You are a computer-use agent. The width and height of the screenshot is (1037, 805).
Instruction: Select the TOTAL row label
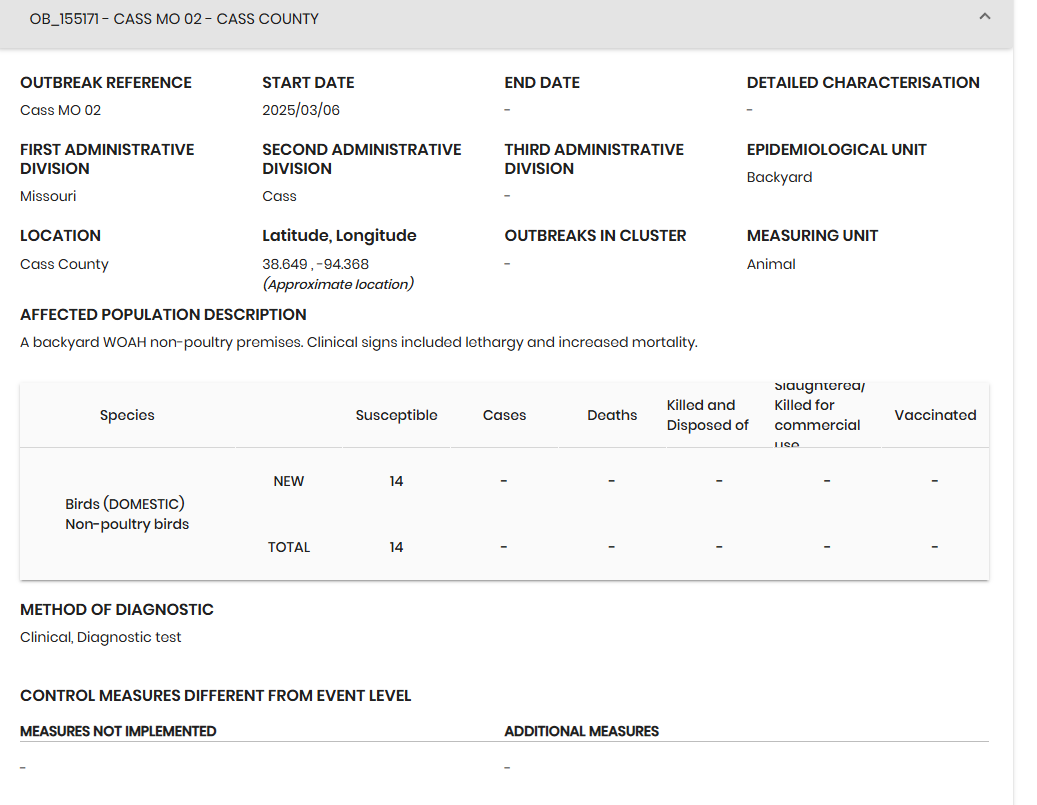tap(289, 547)
